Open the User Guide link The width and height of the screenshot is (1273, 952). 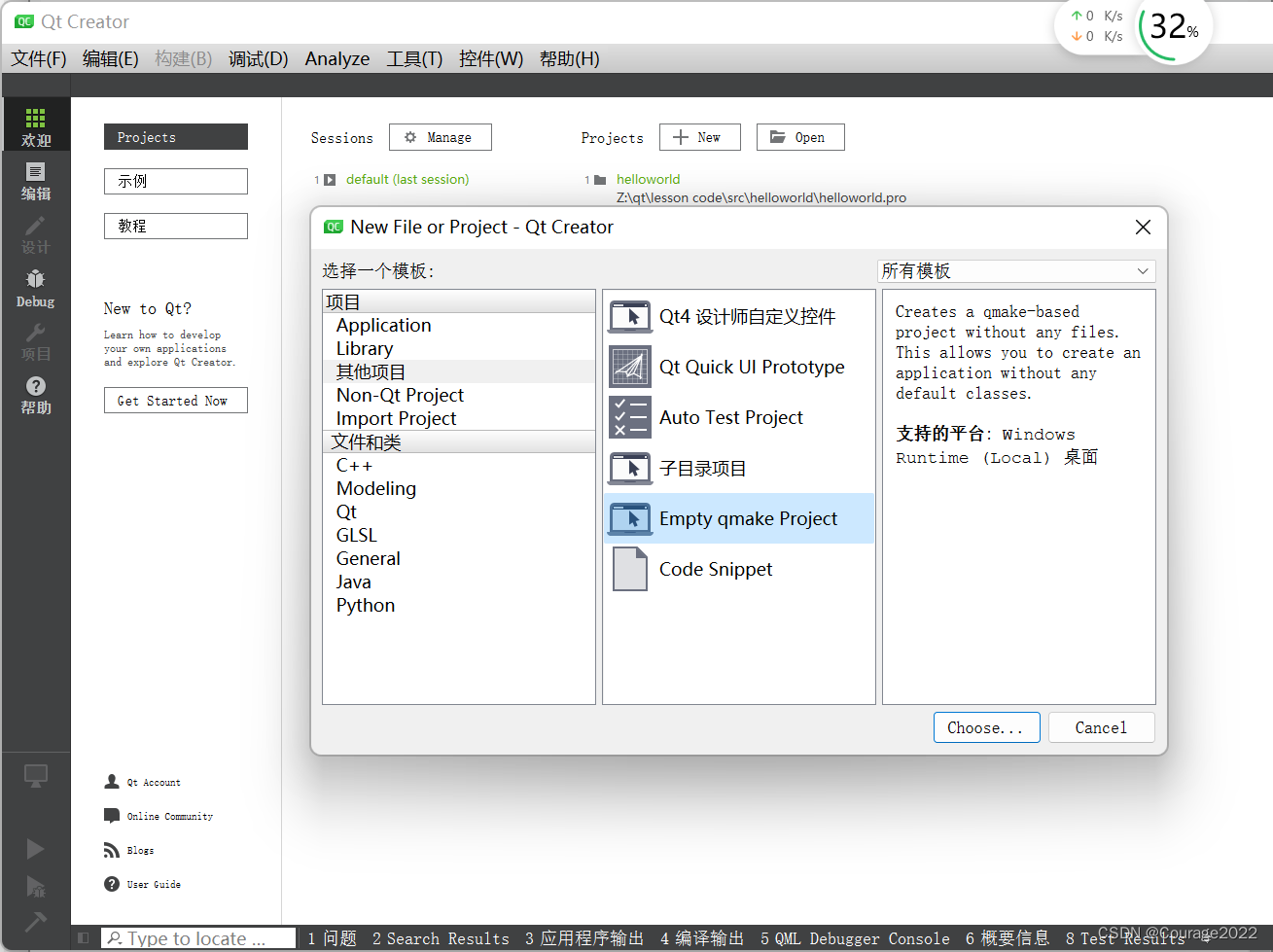pyautogui.click(x=154, y=884)
